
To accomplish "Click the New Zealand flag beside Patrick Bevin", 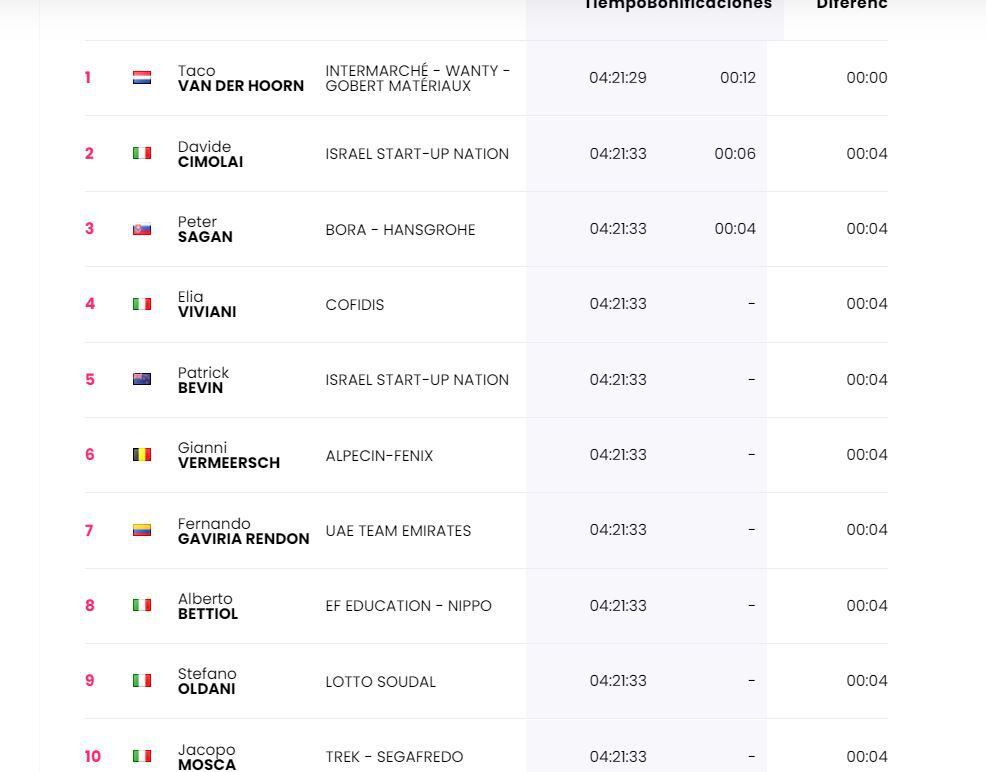I will [x=142, y=379].
